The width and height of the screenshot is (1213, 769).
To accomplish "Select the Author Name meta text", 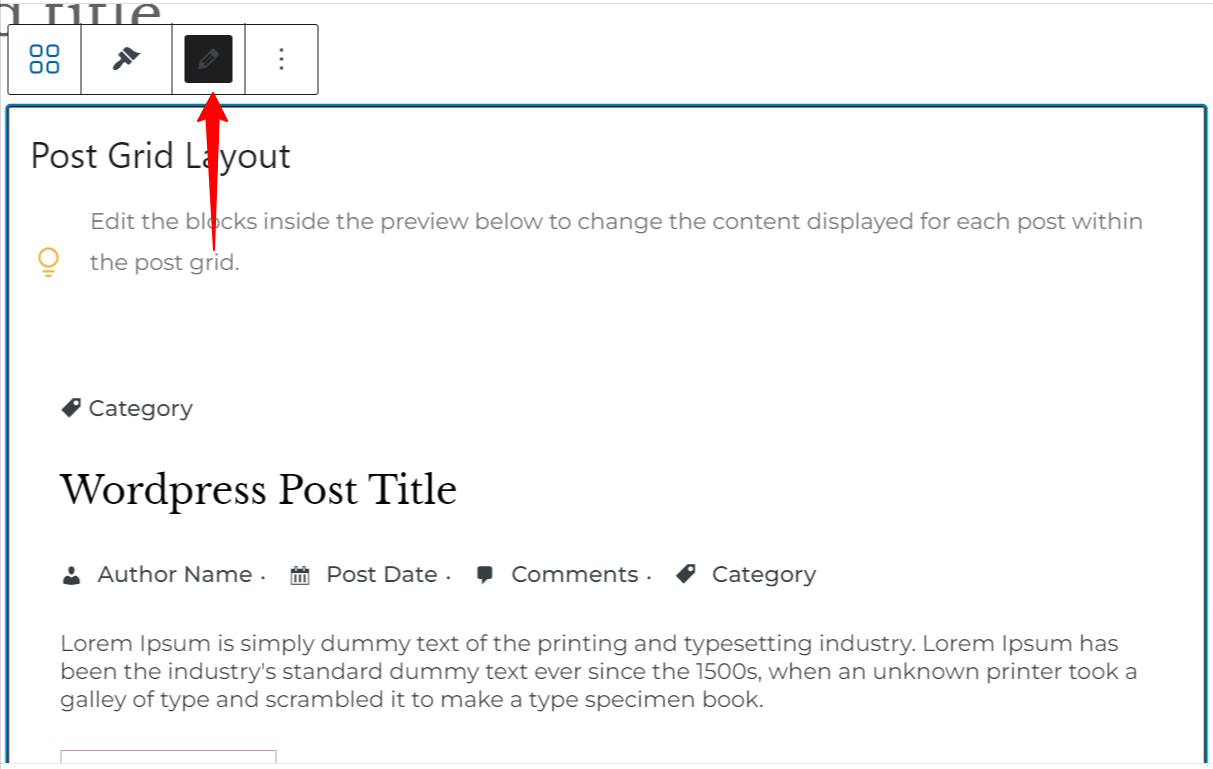I will coord(174,575).
